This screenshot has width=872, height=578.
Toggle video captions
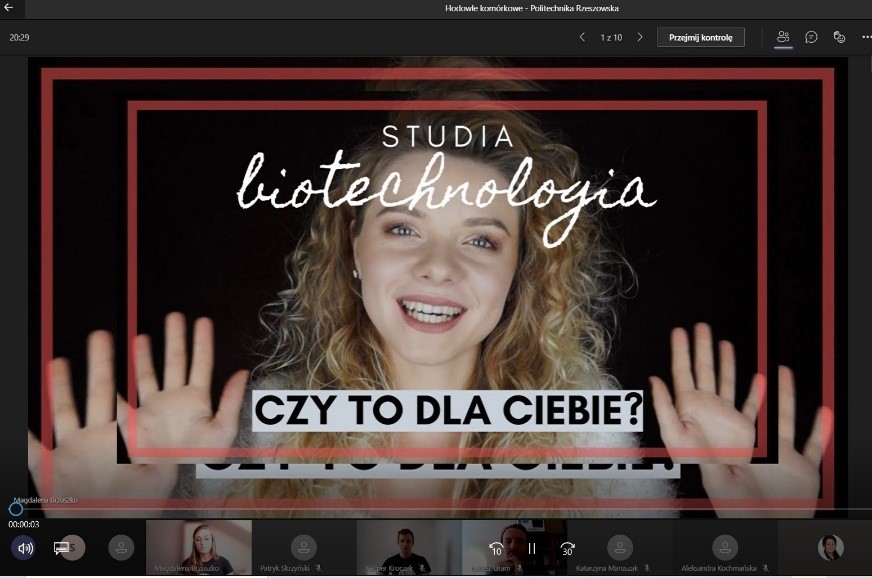tap(61, 548)
